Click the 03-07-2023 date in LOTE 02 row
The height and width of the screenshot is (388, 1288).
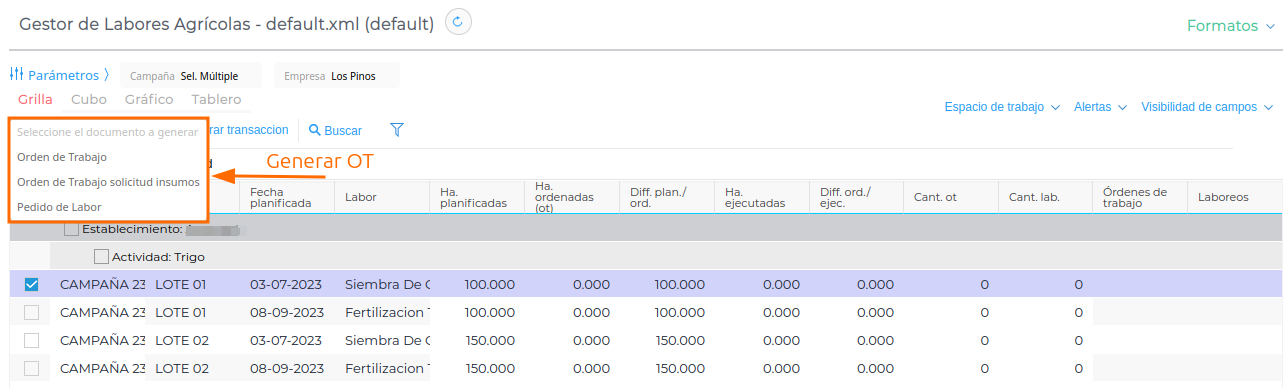(x=286, y=340)
